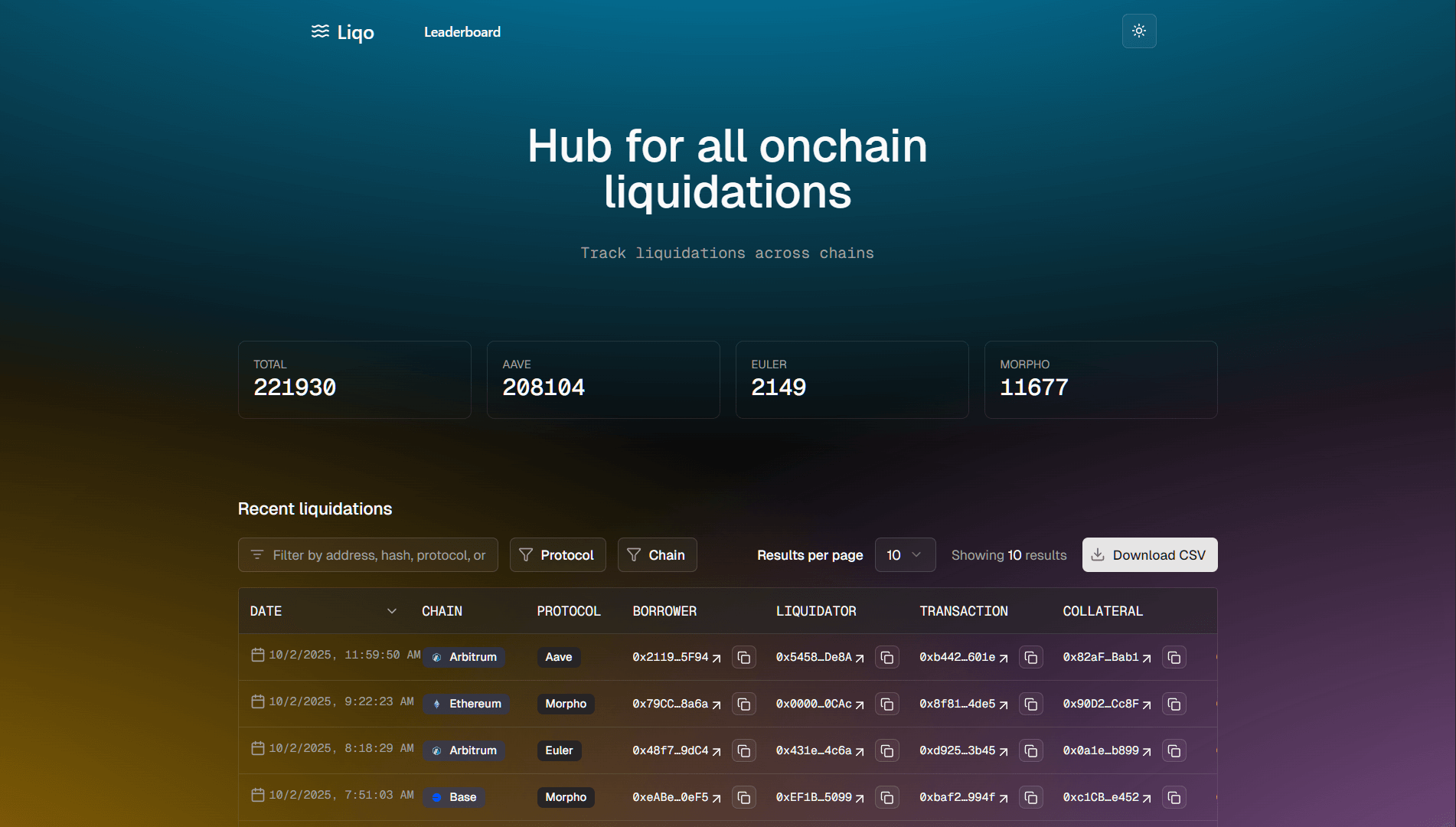Open liquidator 0x5458…De8A link
1456x827 pixels.
click(819, 658)
